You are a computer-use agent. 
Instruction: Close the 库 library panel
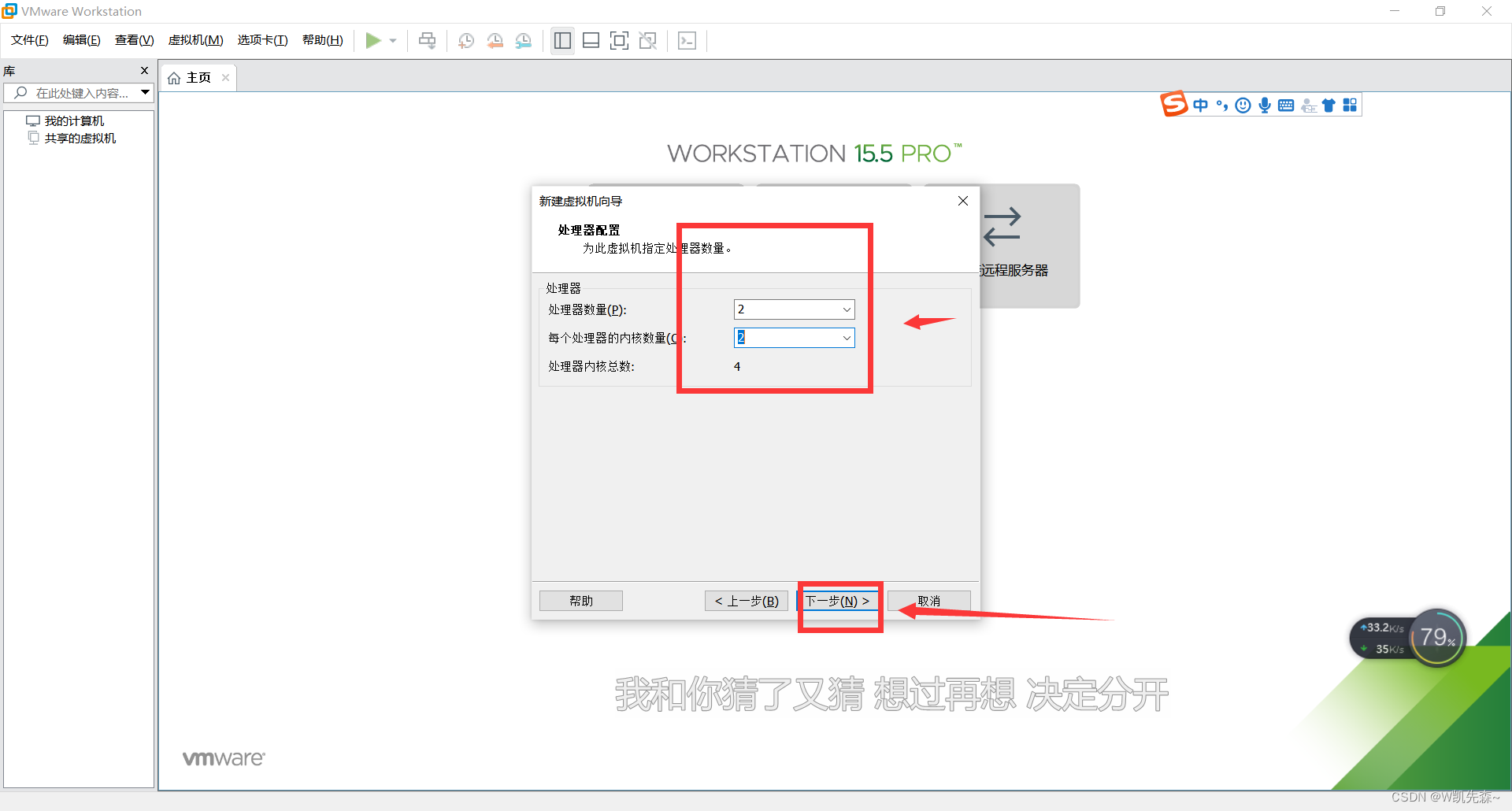pyautogui.click(x=144, y=71)
